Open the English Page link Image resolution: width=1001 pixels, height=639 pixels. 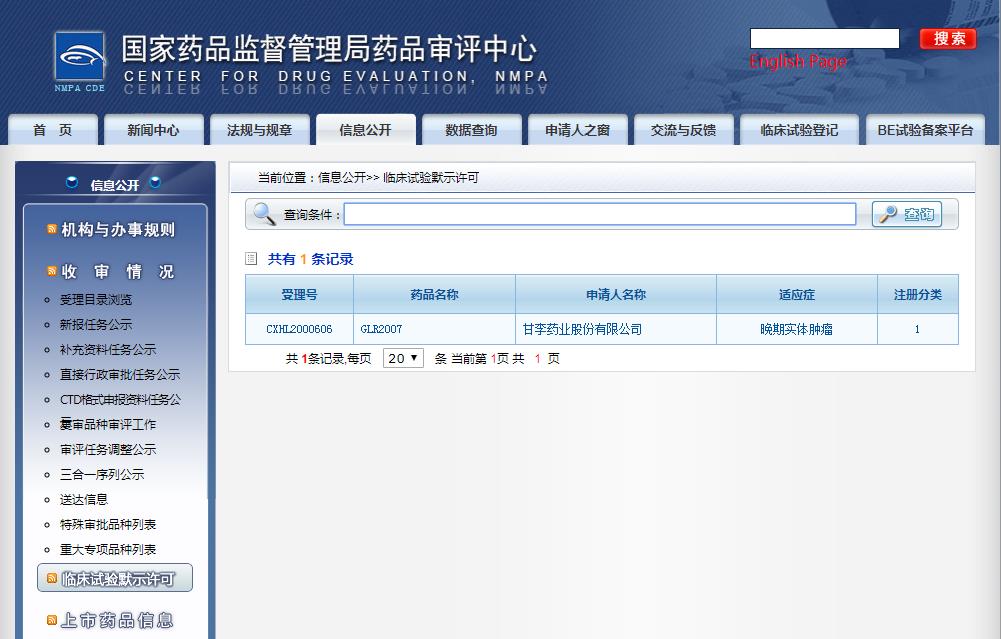click(798, 62)
